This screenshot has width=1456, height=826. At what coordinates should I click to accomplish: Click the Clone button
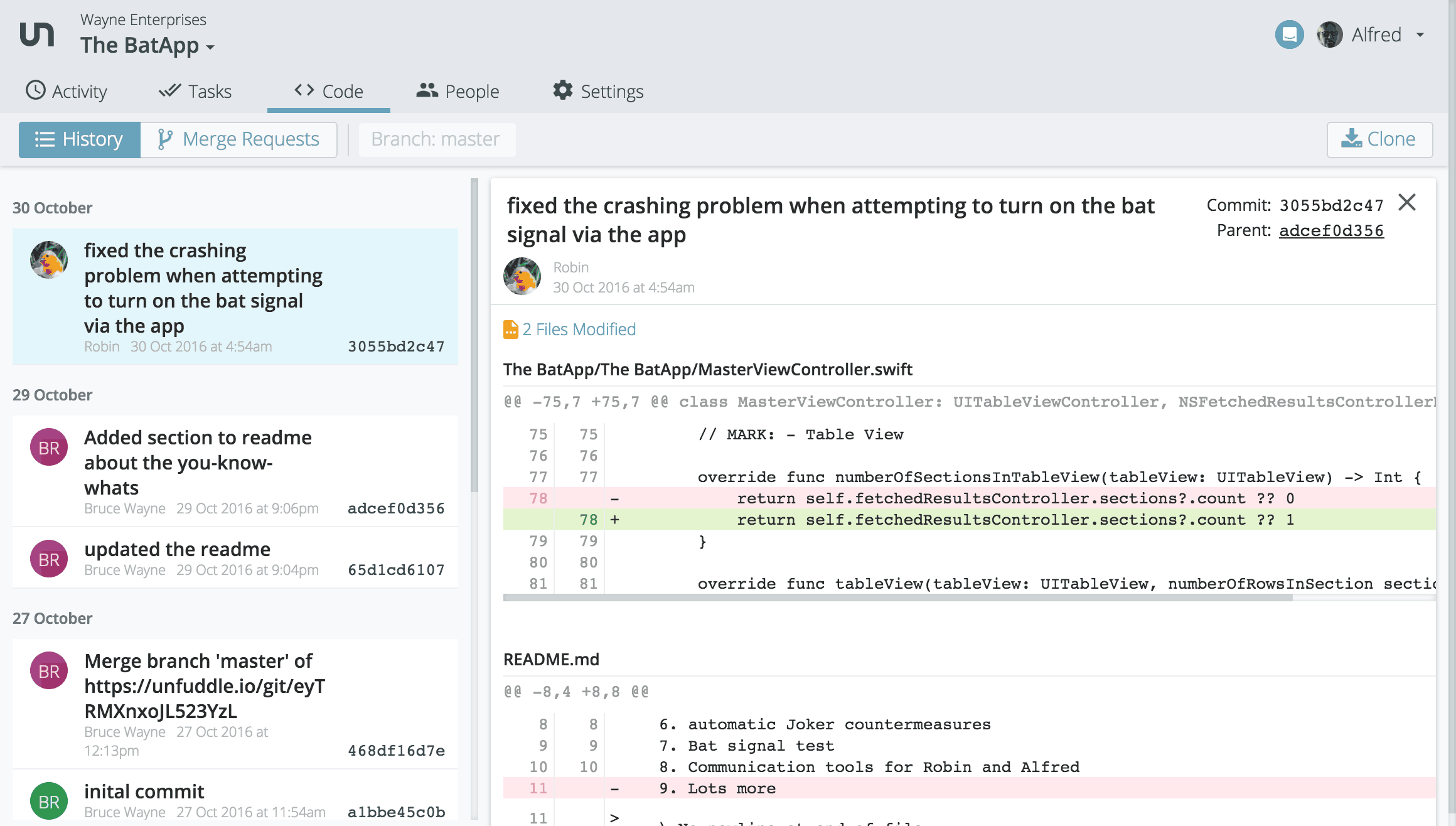click(x=1379, y=139)
